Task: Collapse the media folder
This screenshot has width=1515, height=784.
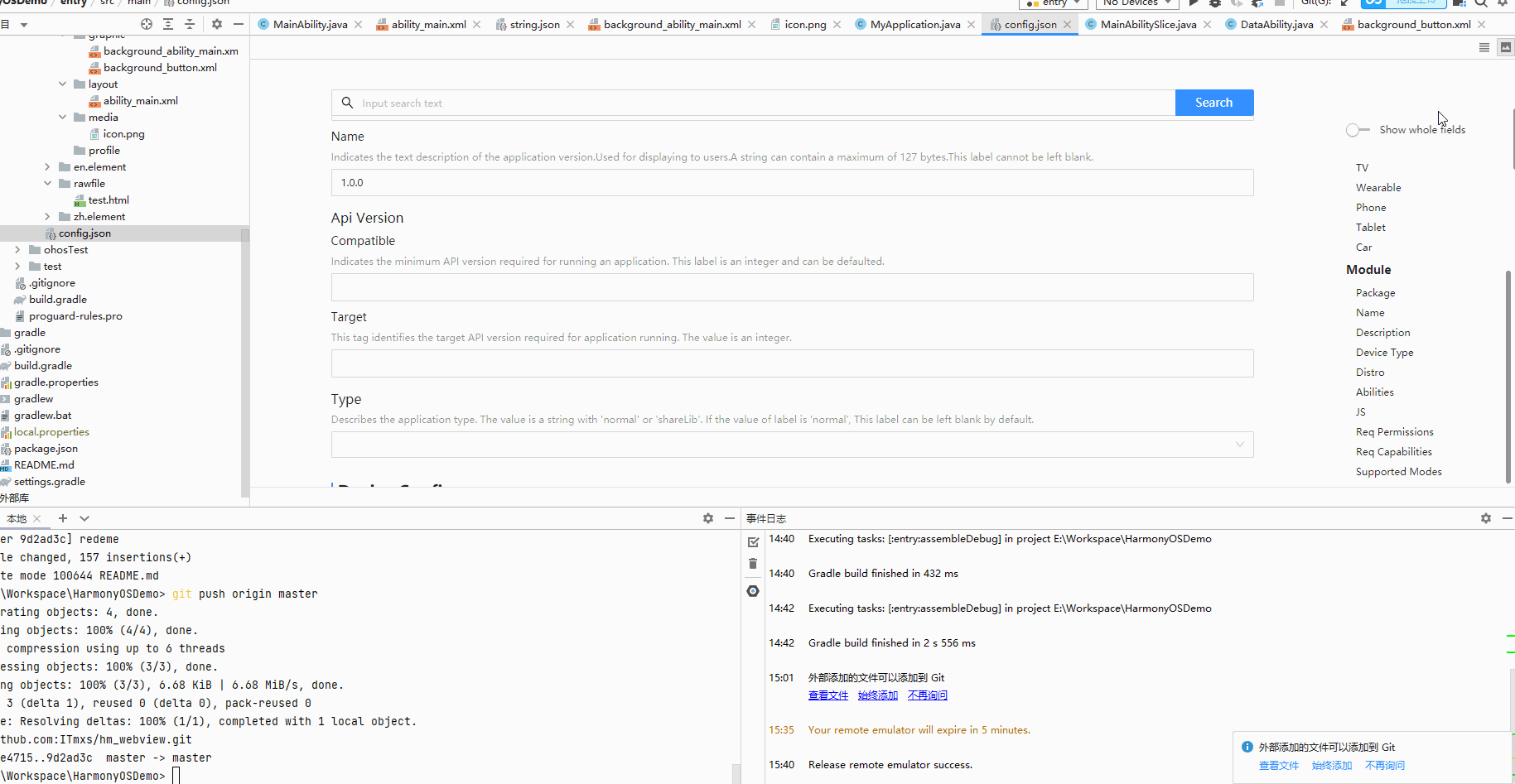Action: [63, 117]
